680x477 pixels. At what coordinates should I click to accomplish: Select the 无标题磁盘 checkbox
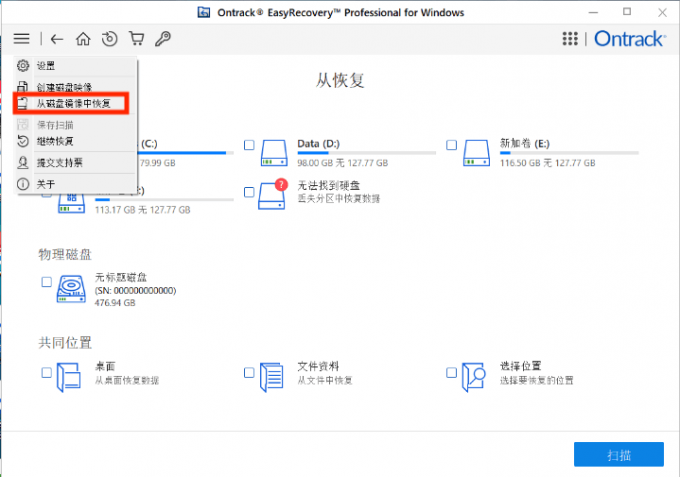click(x=46, y=282)
